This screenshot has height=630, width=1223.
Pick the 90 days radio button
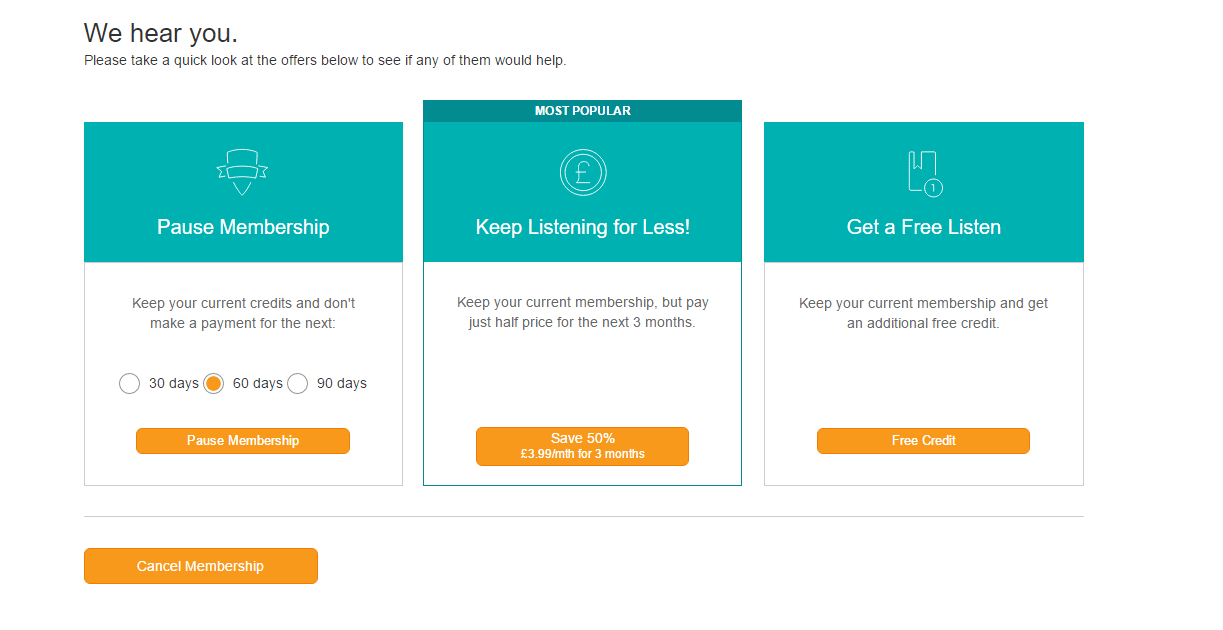[x=297, y=383]
